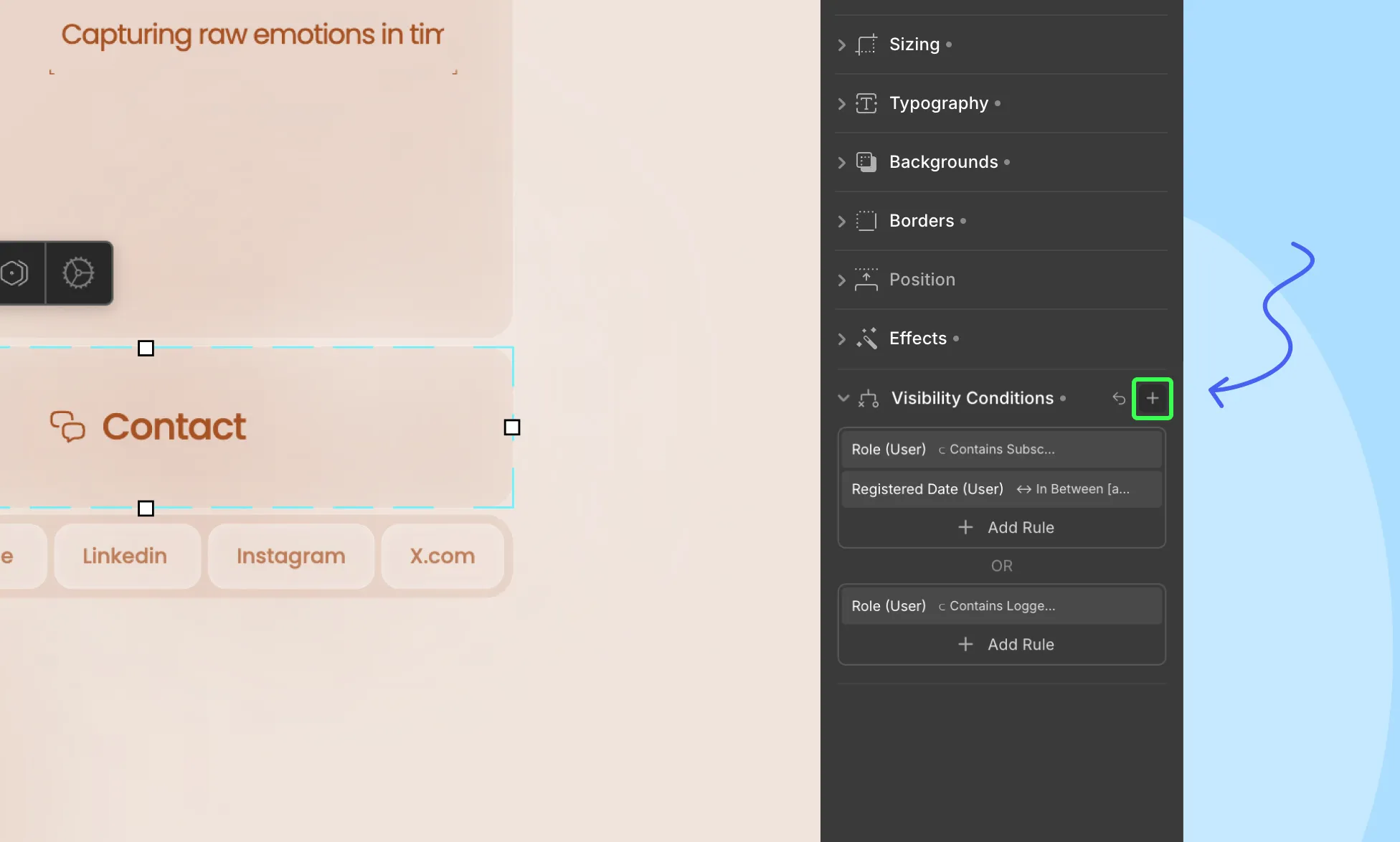Expand the Position section chevron
This screenshot has width=1400, height=842.
pos(842,280)
